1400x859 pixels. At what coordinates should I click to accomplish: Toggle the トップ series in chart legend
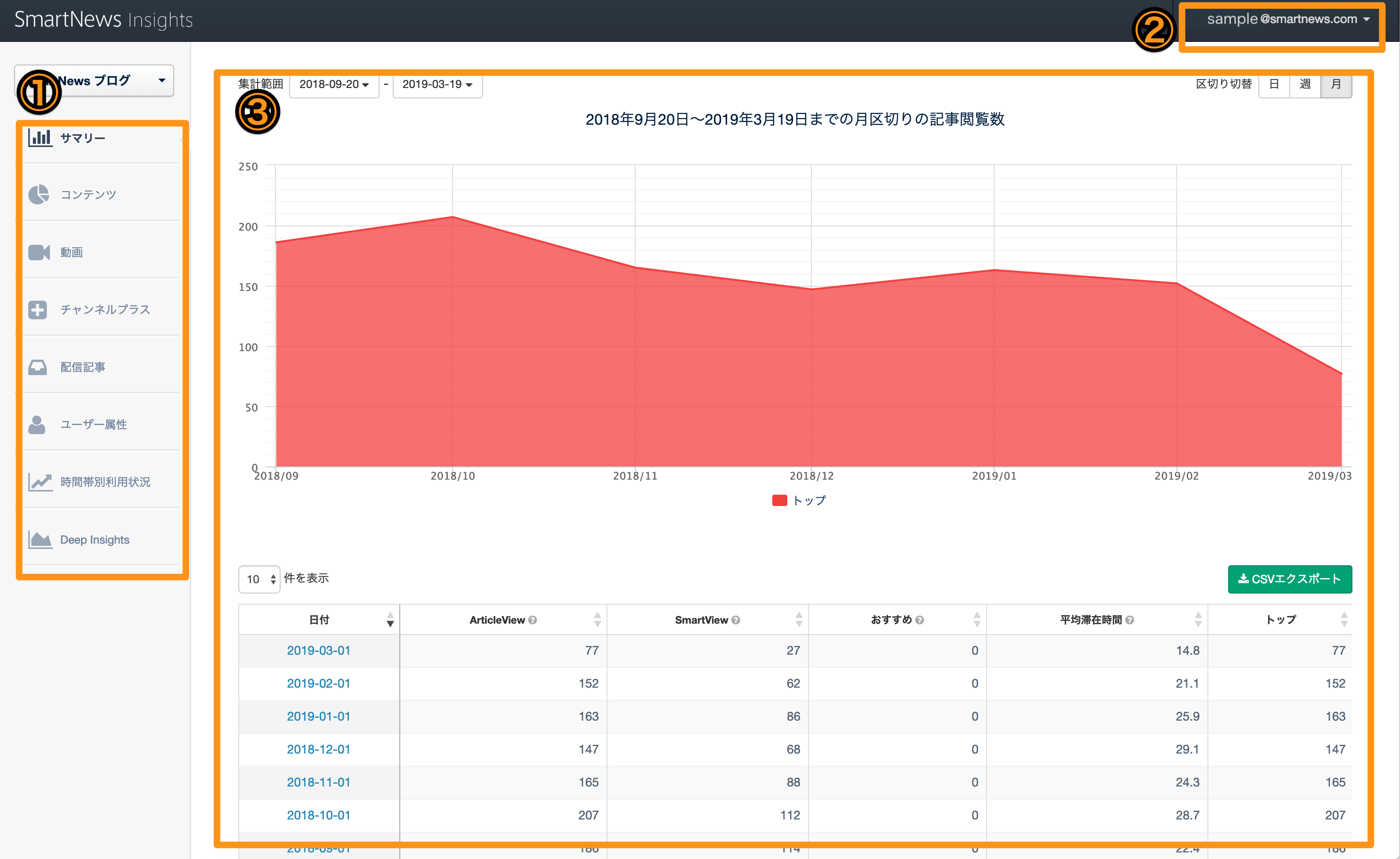[799, 500]
